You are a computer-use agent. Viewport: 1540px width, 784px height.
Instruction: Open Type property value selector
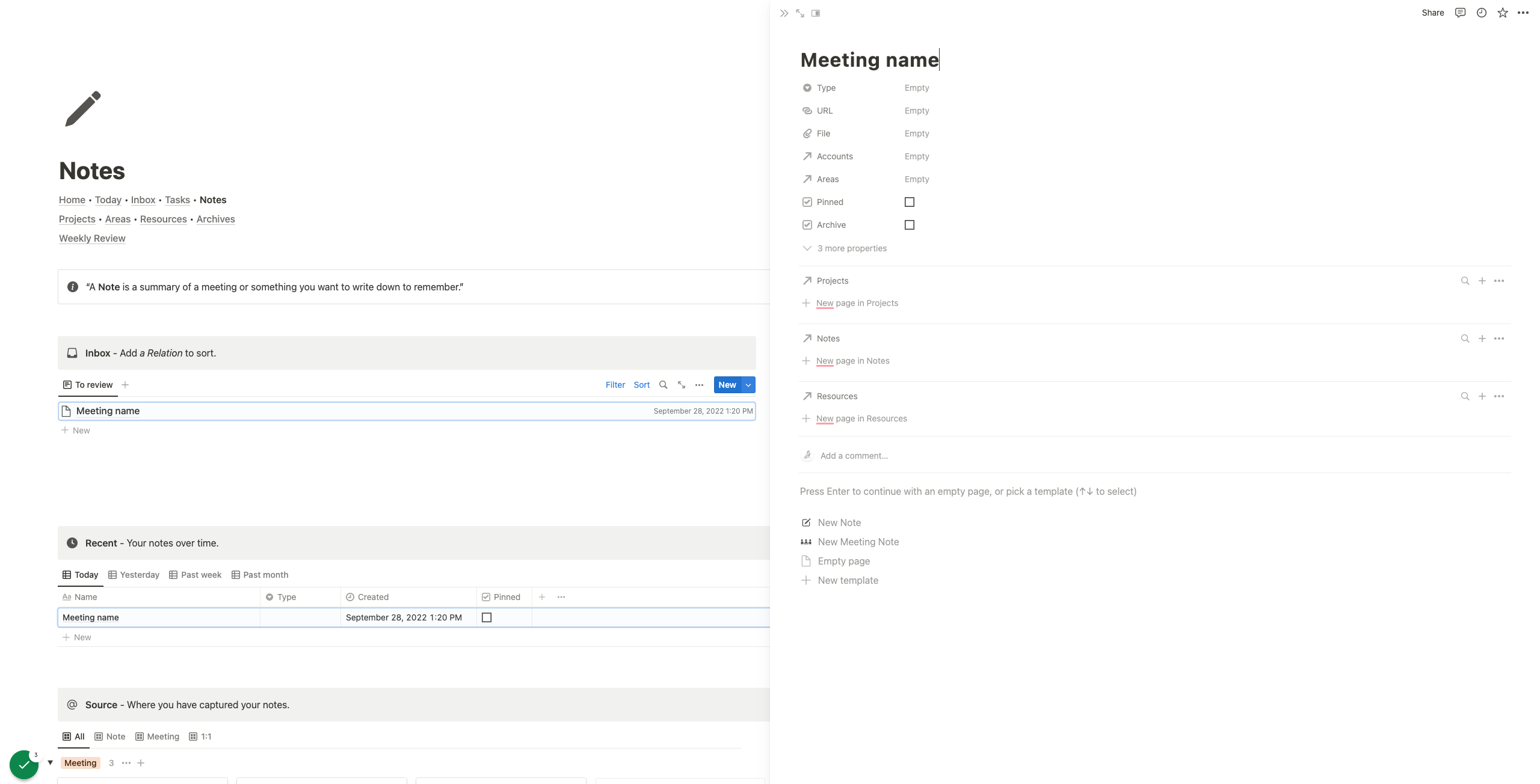click(917, 88)
